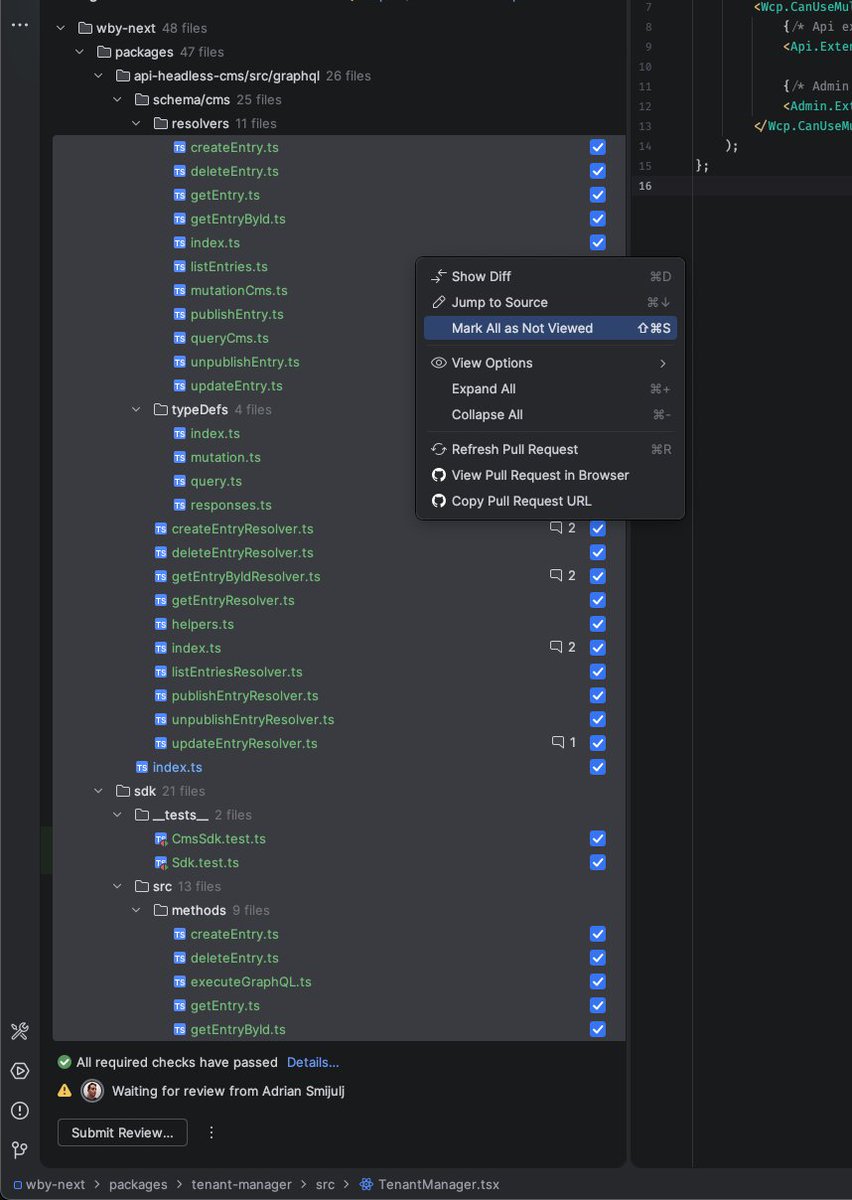Select Mark All as Not Viewed
The height and width of the screenshot is (1200, 852).
point(550,328)
